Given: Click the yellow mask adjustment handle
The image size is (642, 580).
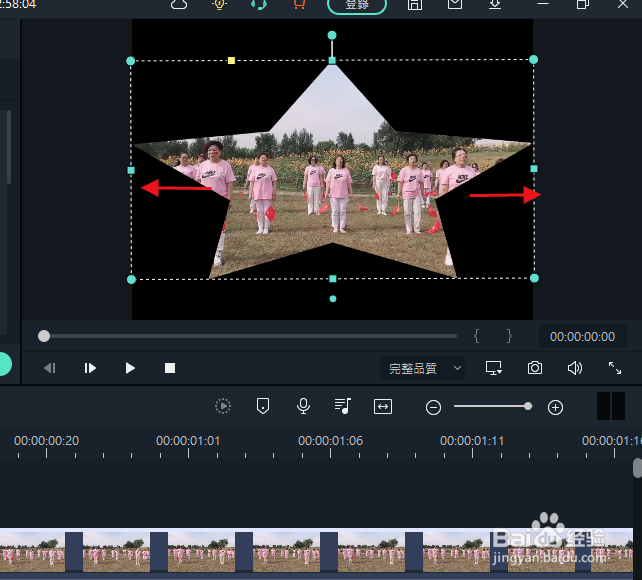Looking at the screenshot, I should 231,61.
